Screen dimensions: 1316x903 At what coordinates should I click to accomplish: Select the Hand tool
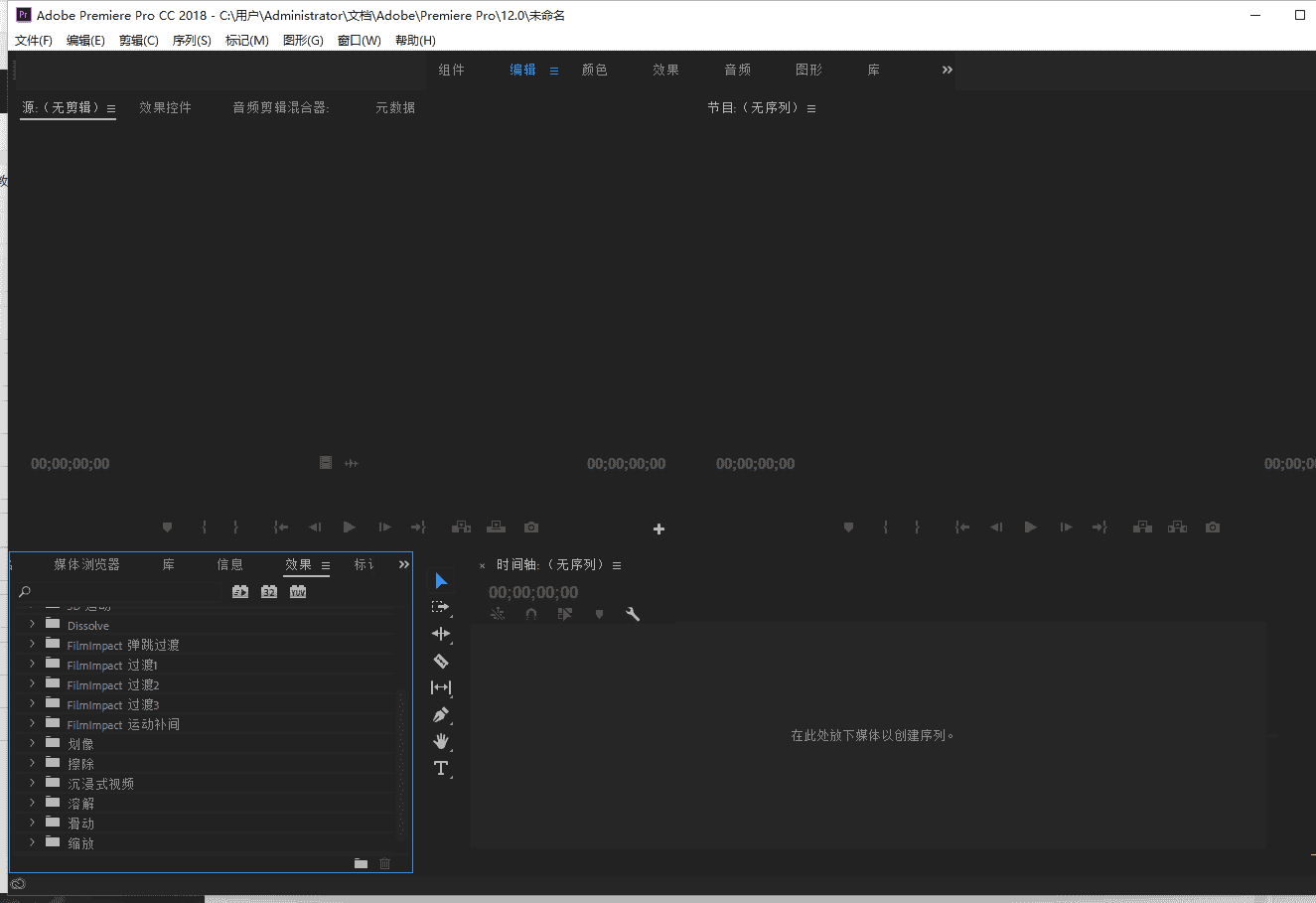(441, 741)
